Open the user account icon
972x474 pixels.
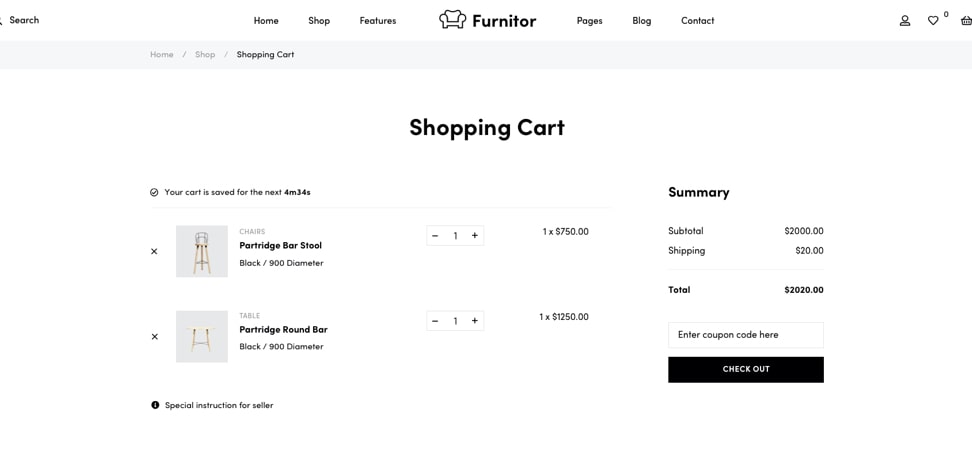click(905, 20)
